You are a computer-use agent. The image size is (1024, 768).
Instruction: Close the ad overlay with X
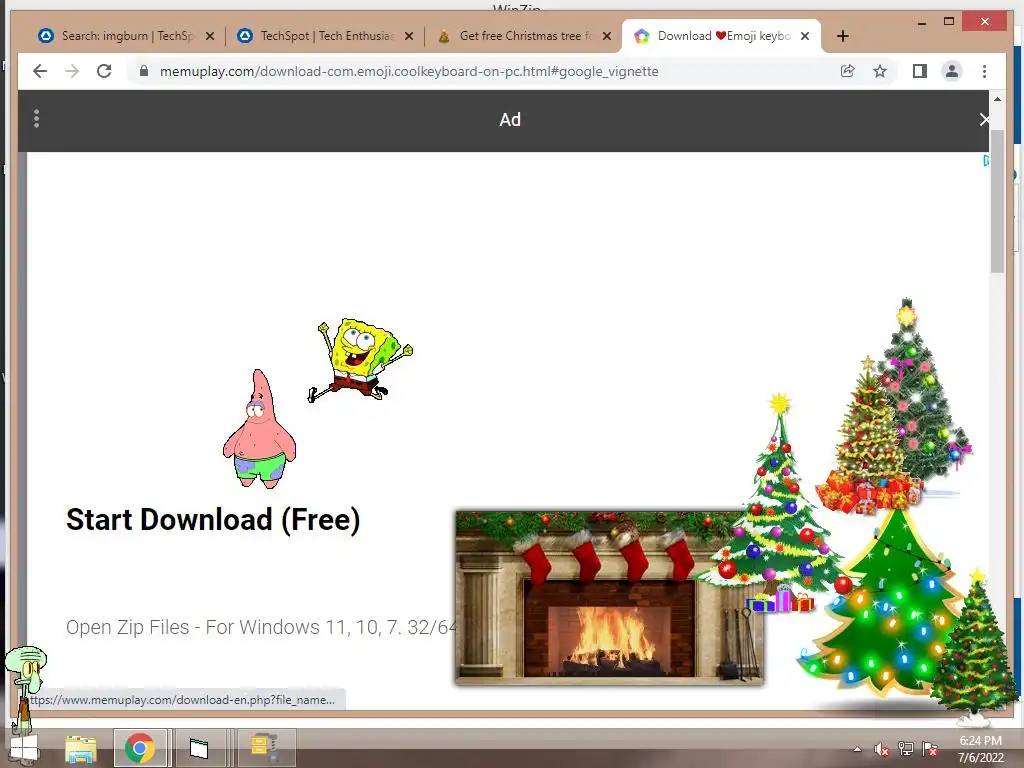984,120
